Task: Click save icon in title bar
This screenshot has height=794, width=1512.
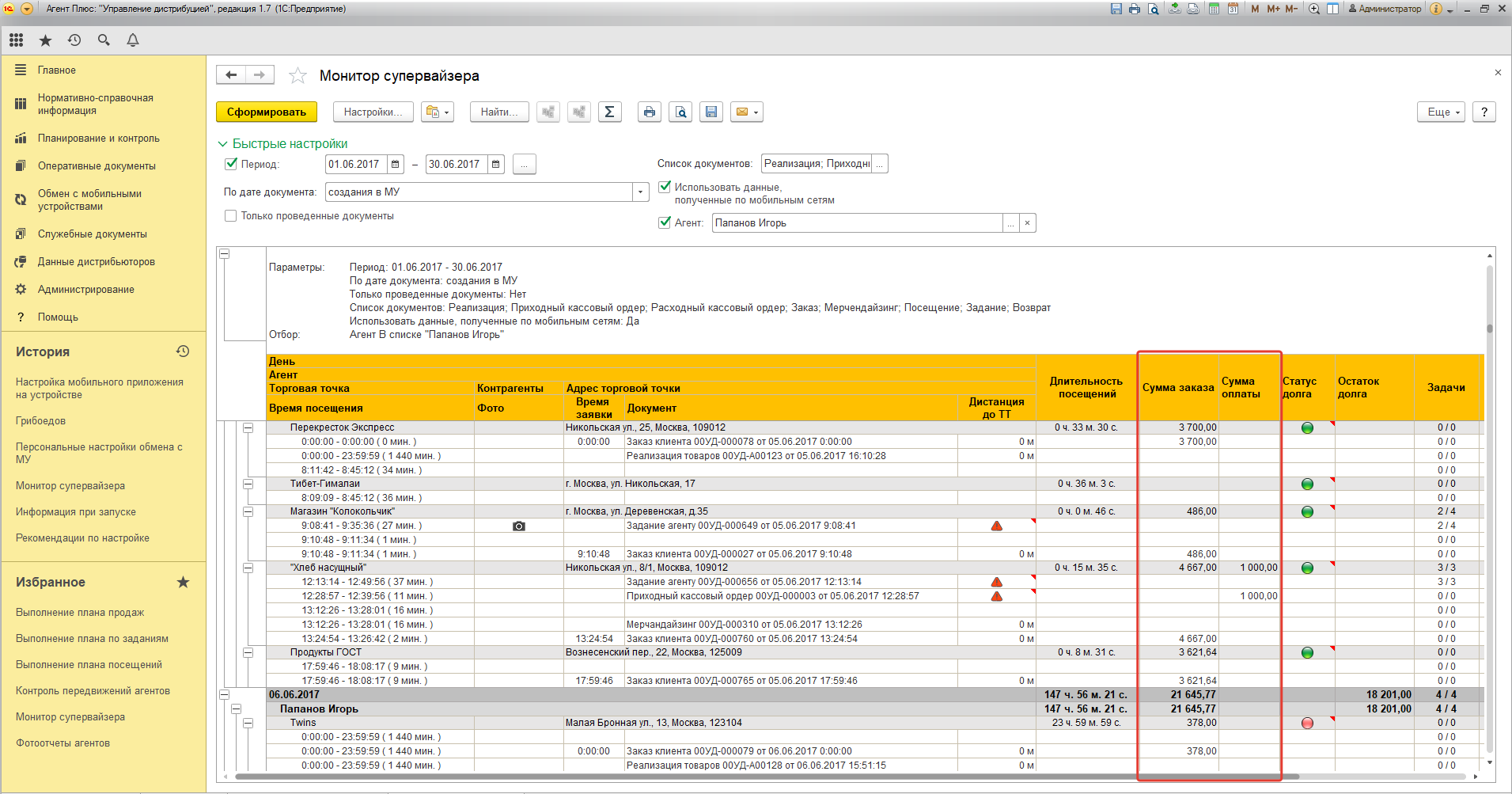Action: [x=1116, y=9]
